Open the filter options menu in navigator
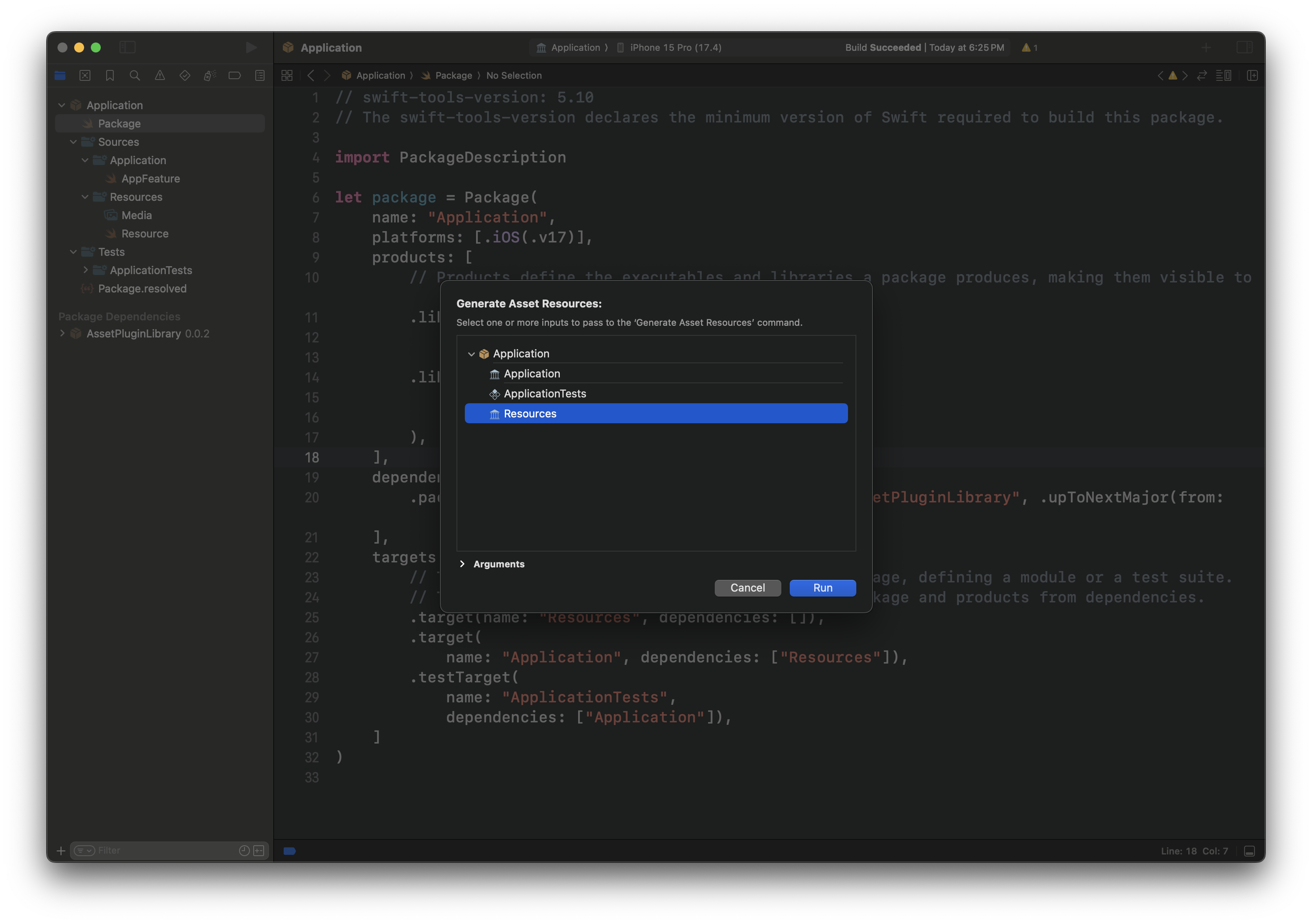The width and height of the screenshot is (1312, 924). click(84, 851)
